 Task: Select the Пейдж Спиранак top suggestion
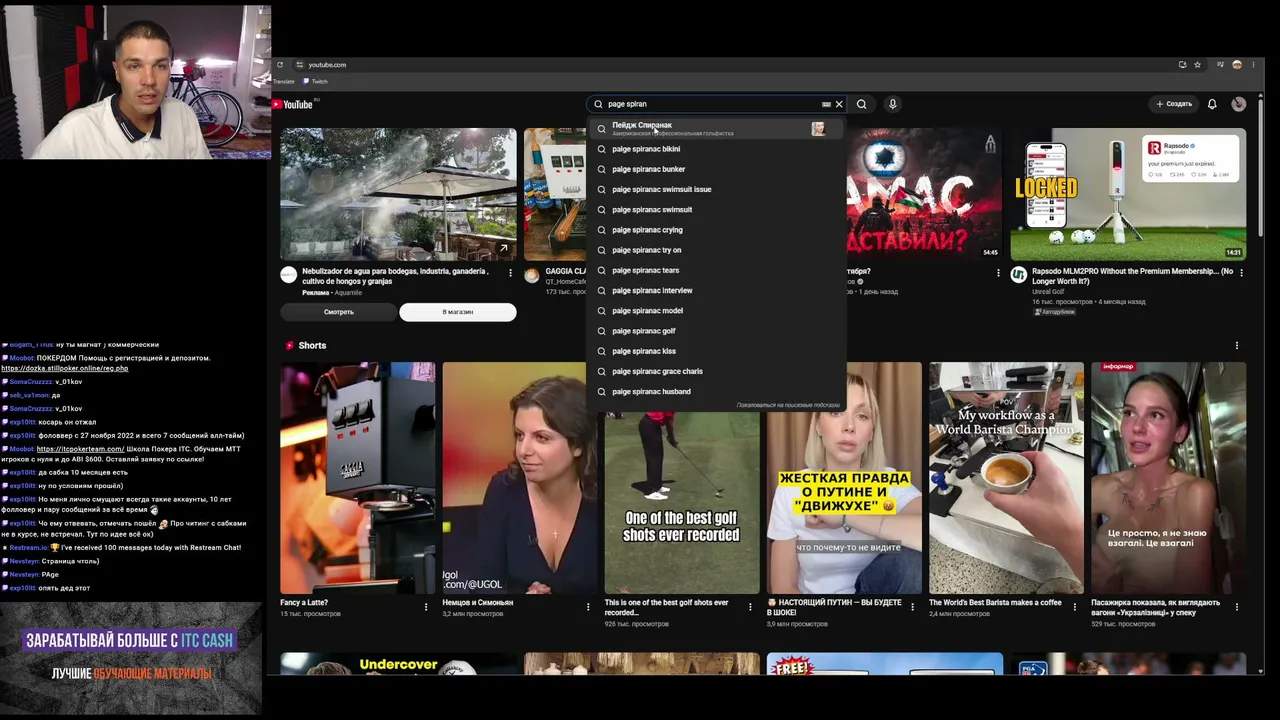[715, 128]
